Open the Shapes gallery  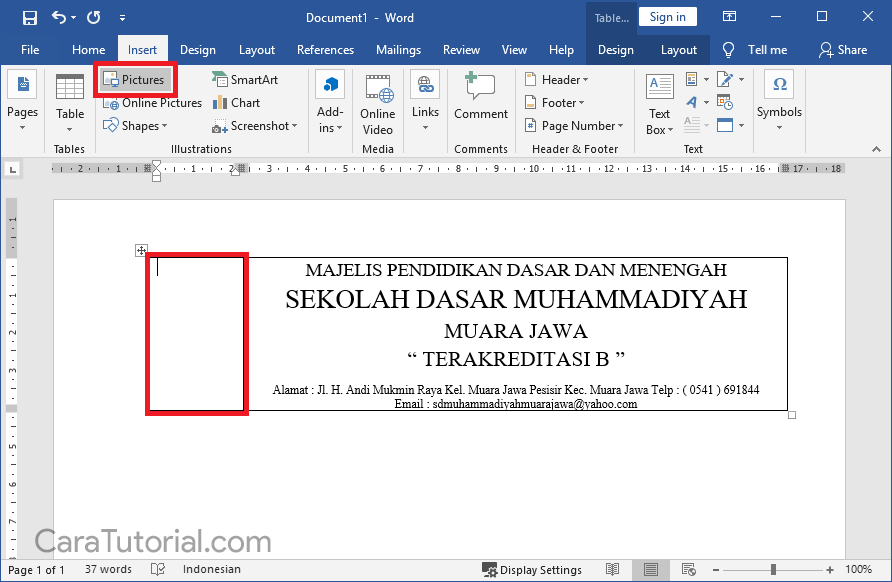135,126
